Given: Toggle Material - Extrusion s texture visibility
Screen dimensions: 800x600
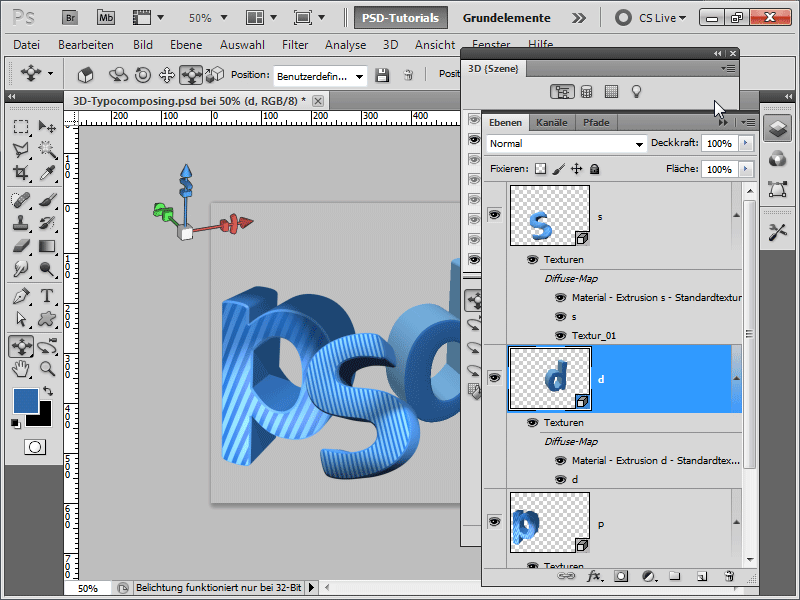Looking at the screenshot, I should [x=560, y=297].
